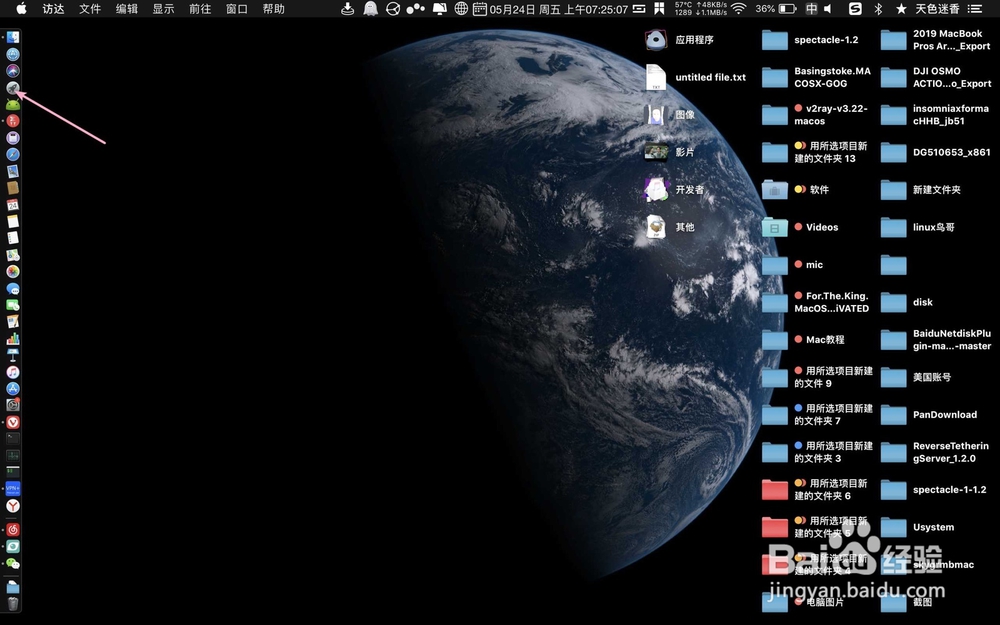Select 图像 stack on desktop

(x=670, y=115)
